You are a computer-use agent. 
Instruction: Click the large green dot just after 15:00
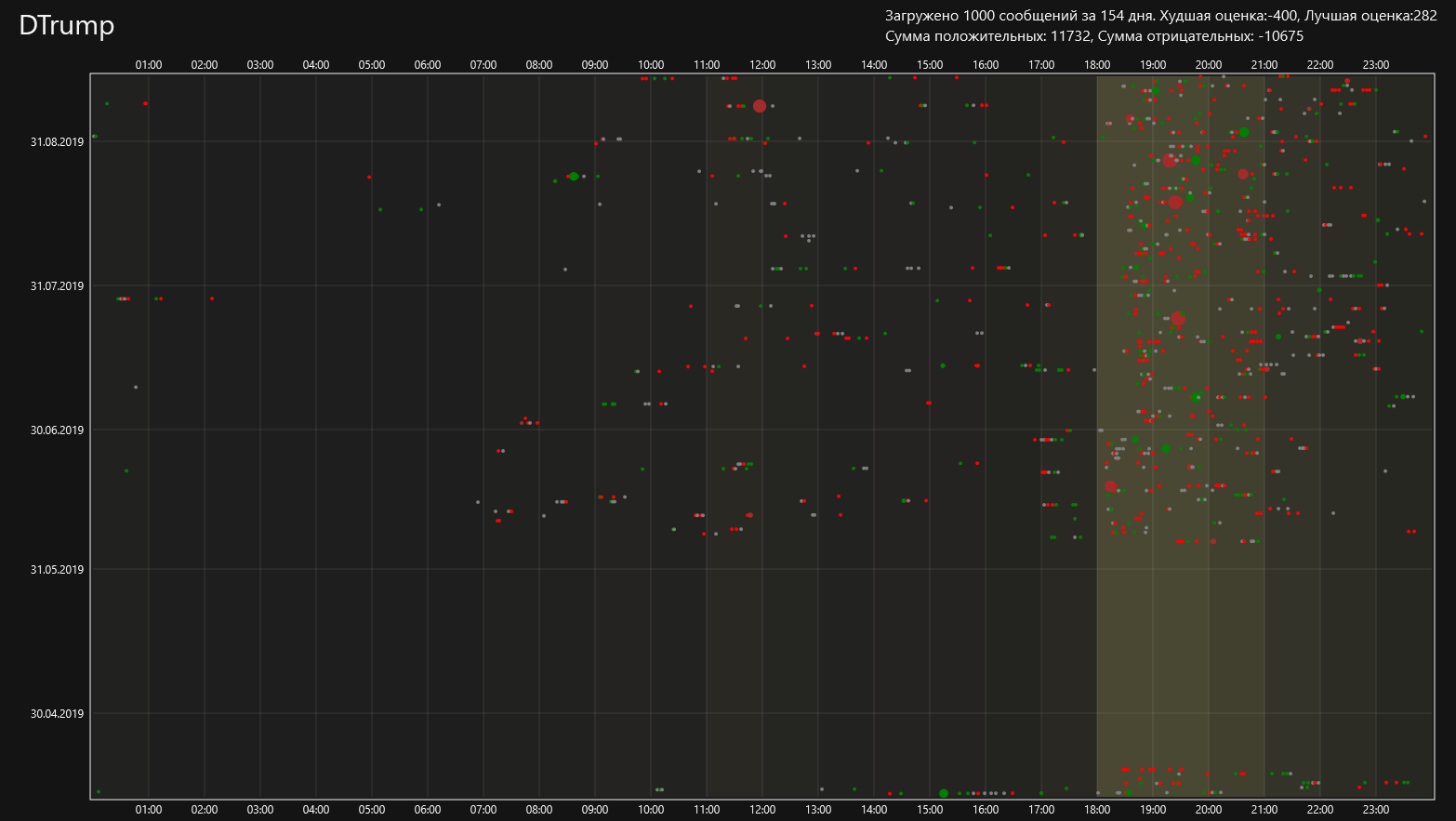[944, 793]
